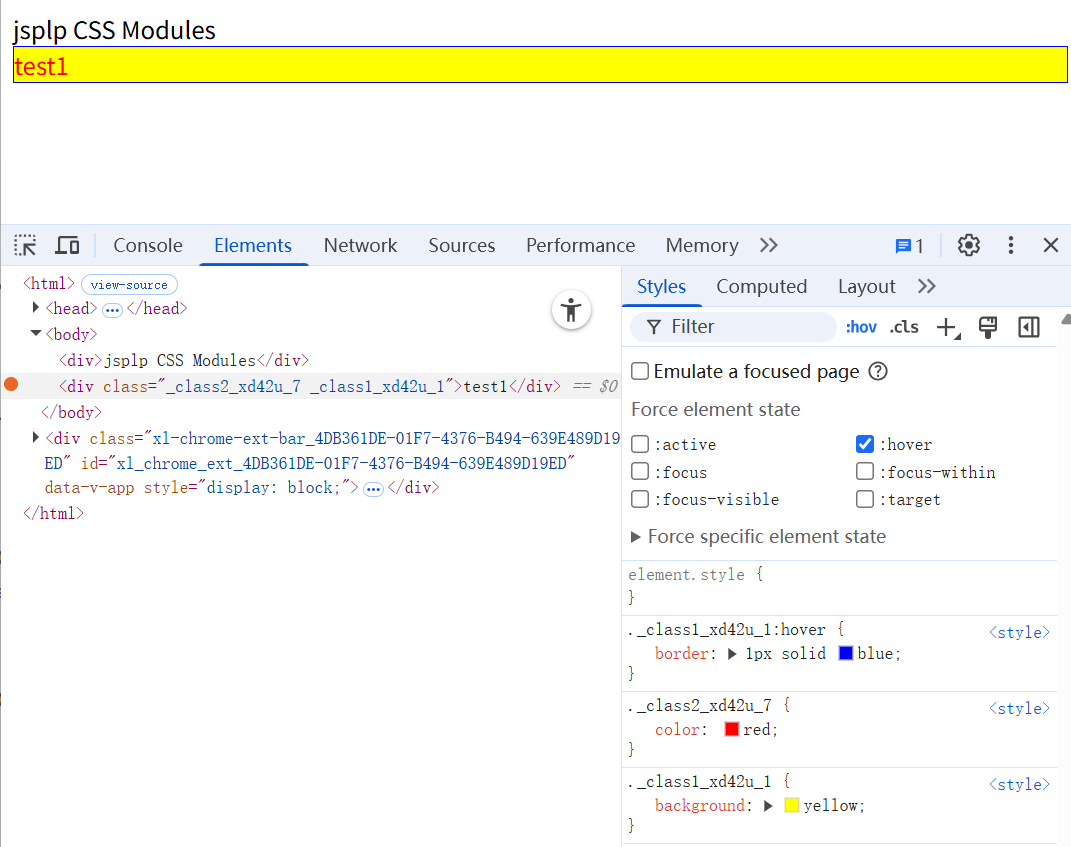1071x847 pixels.
Task: Click into the Styles Filter field
Action: pyautogui.click(x=740, y=327)
